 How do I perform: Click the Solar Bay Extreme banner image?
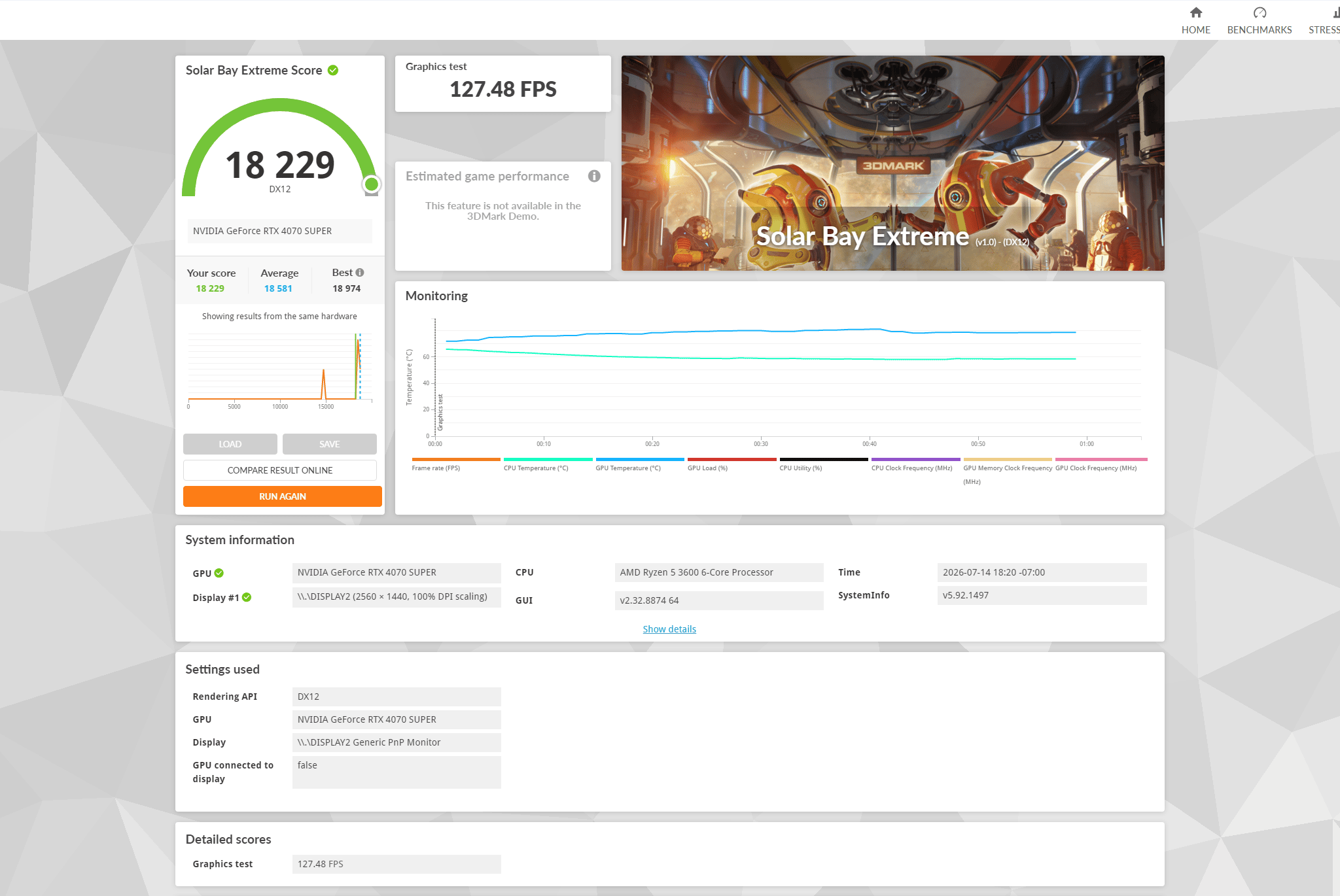(893, 163)
